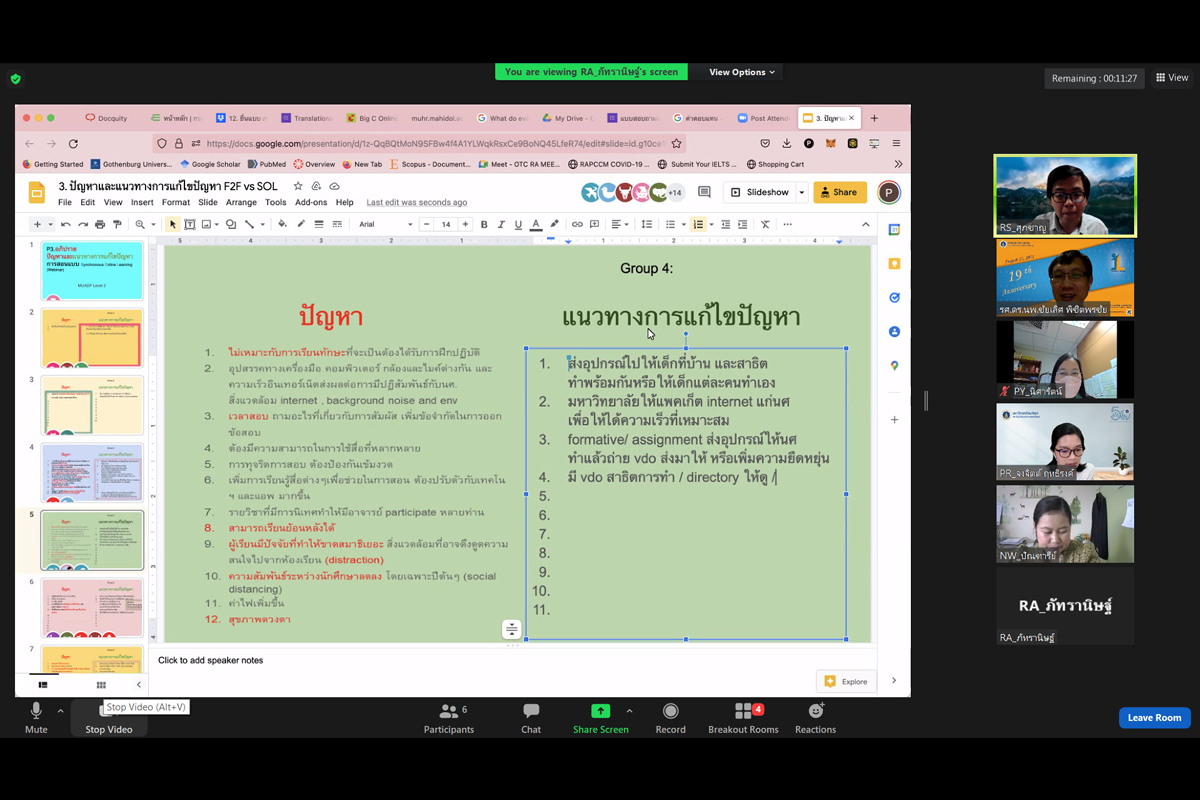Open the text color picker
Image resolution: width=1200 pixels, height=800 pixels.
(x=536, y=225)
